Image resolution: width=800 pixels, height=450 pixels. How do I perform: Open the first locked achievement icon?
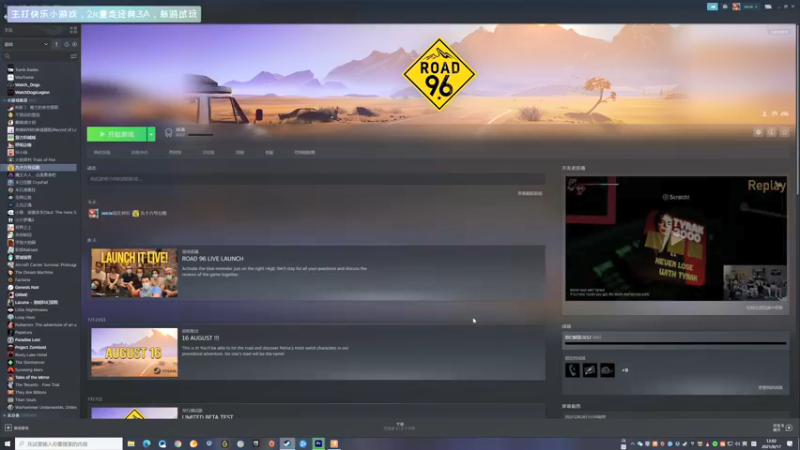tap(572, 370)
